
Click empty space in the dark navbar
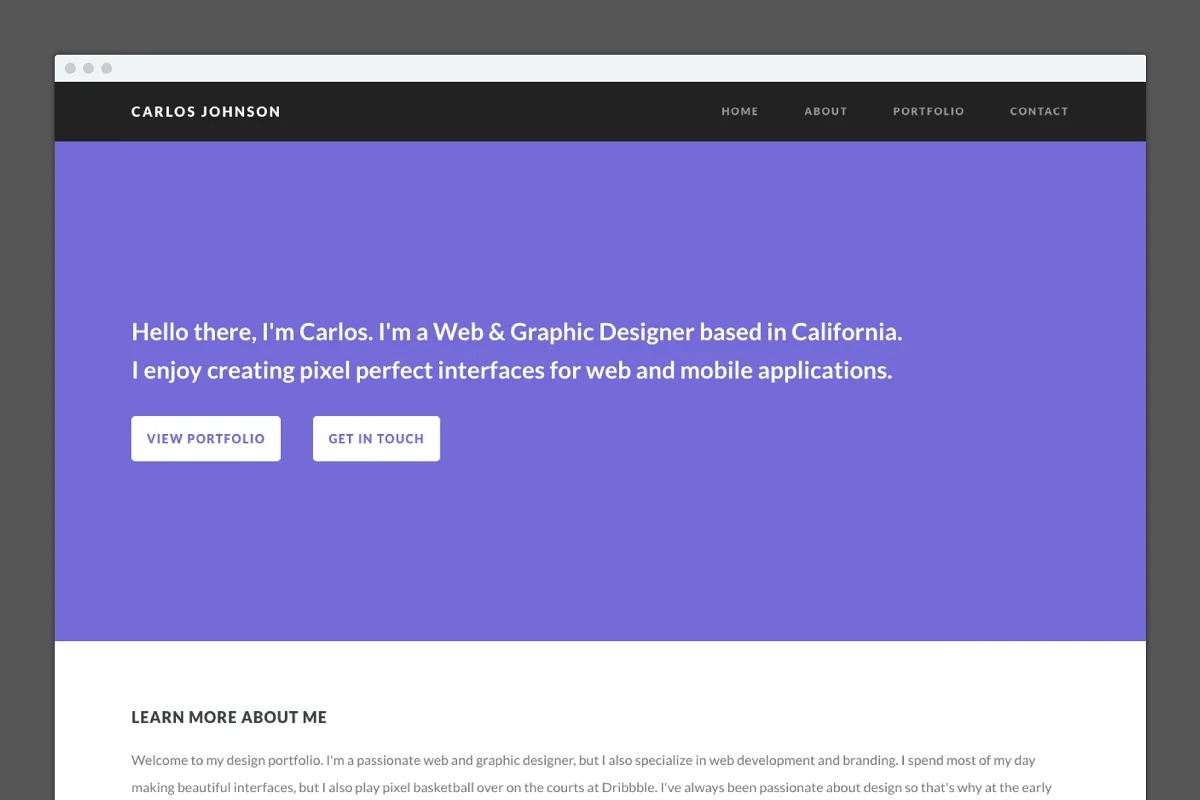pos(500,112)
